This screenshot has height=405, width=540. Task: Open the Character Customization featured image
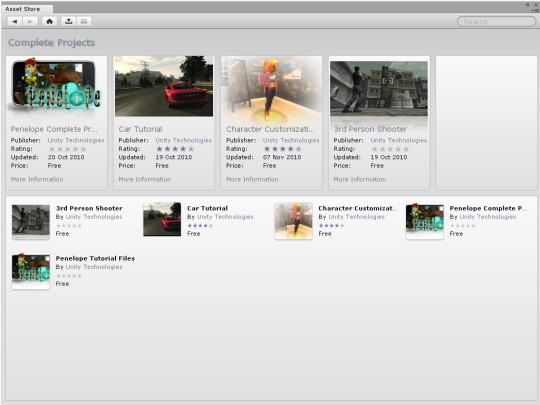coord(272,89)
